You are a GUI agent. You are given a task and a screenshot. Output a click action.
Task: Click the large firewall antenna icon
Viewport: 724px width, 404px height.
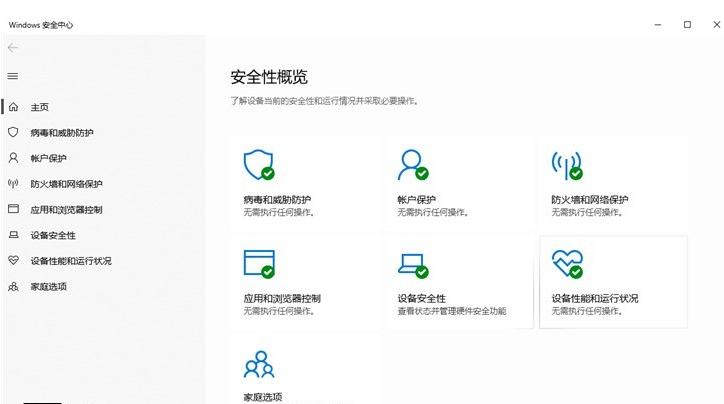click(567, 165)
